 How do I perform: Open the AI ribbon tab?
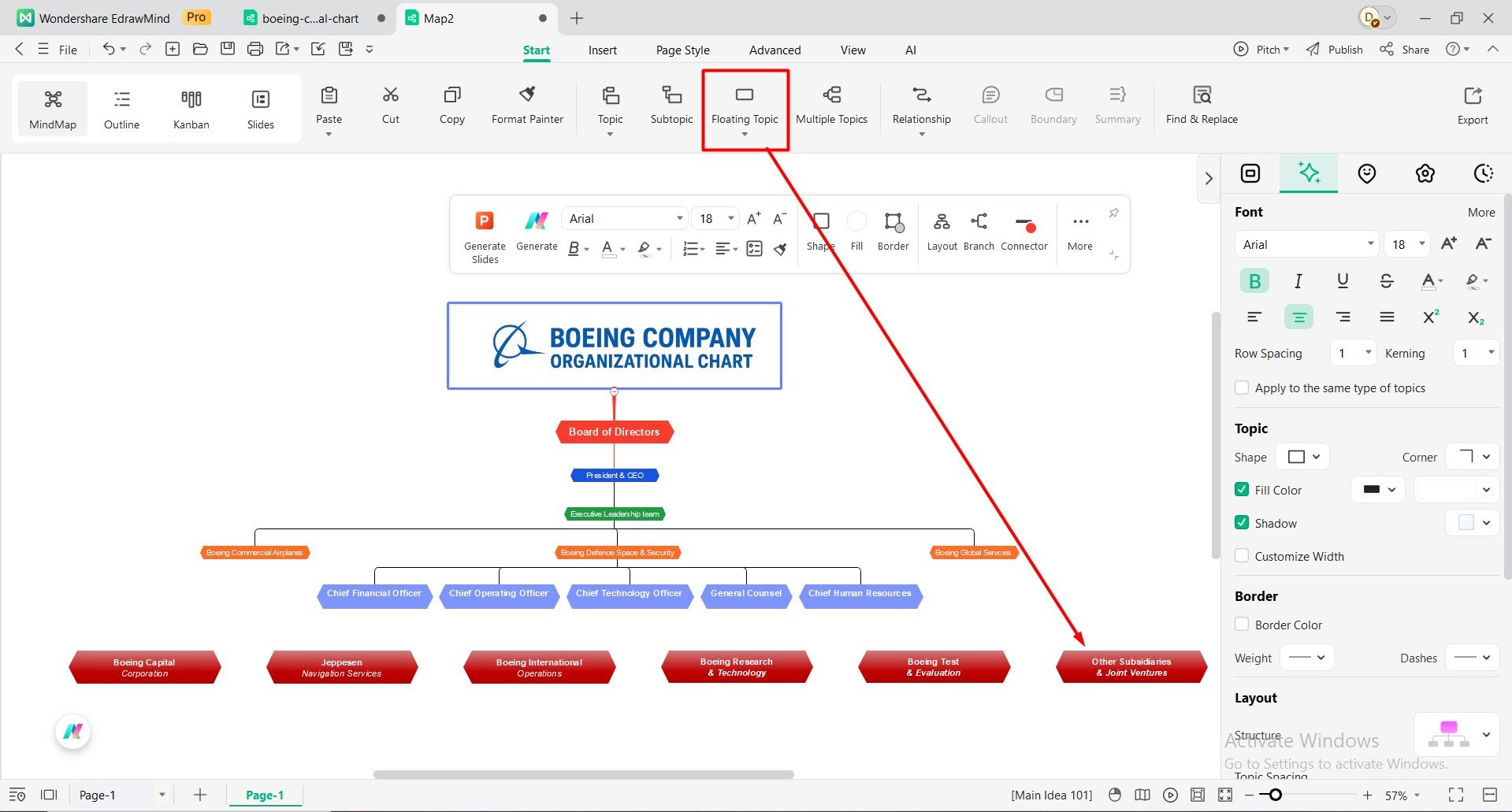[x=910, y=50]
